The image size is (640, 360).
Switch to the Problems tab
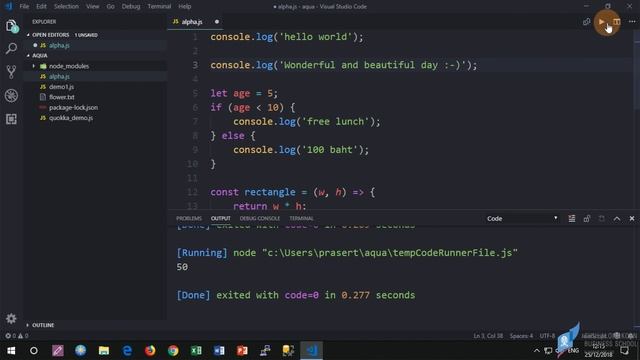pyautogui.click(x=189, y=218)
